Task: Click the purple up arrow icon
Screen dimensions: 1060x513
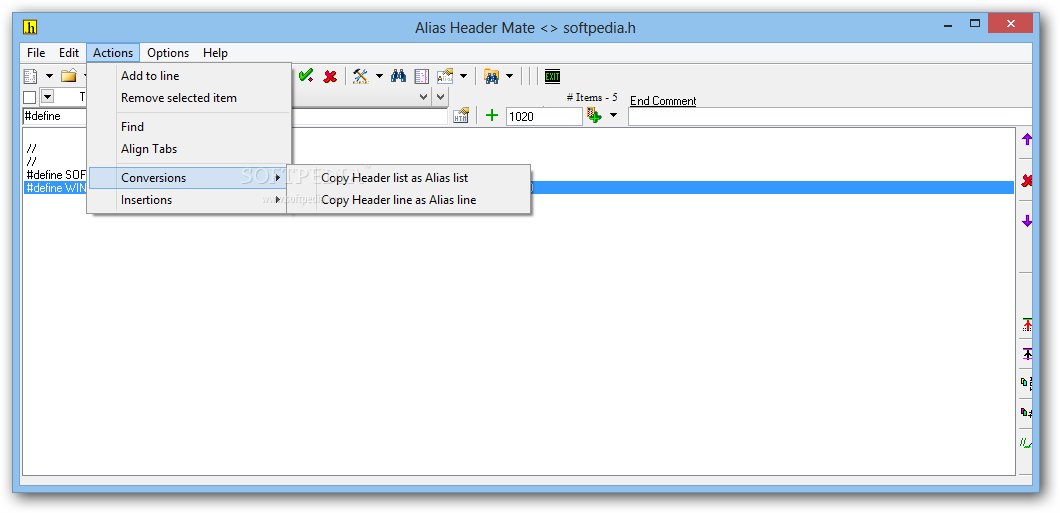Action: [1027, 139]
